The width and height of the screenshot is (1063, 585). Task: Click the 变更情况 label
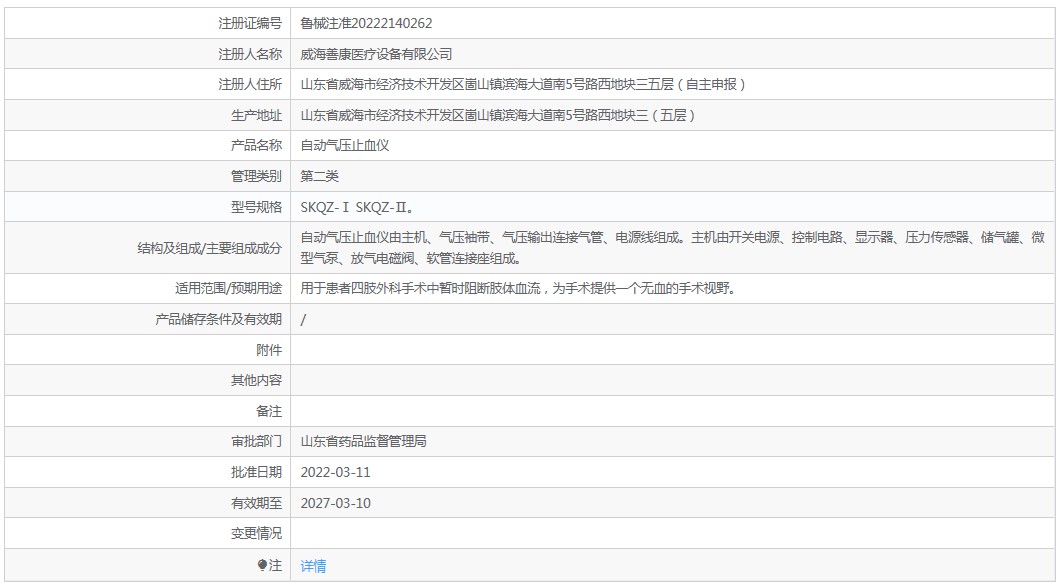(256, 533)
